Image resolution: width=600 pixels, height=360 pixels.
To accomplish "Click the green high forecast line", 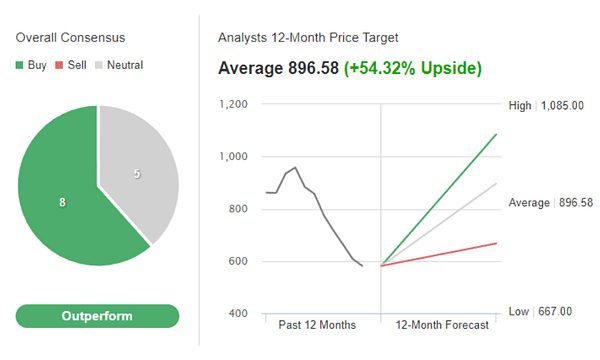I will coord(439,200).
